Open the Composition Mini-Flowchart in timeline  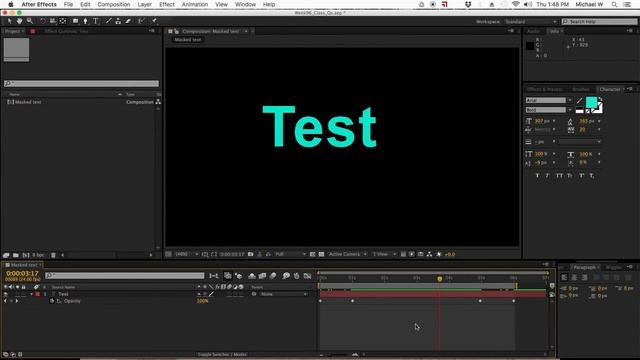[214, 276]
